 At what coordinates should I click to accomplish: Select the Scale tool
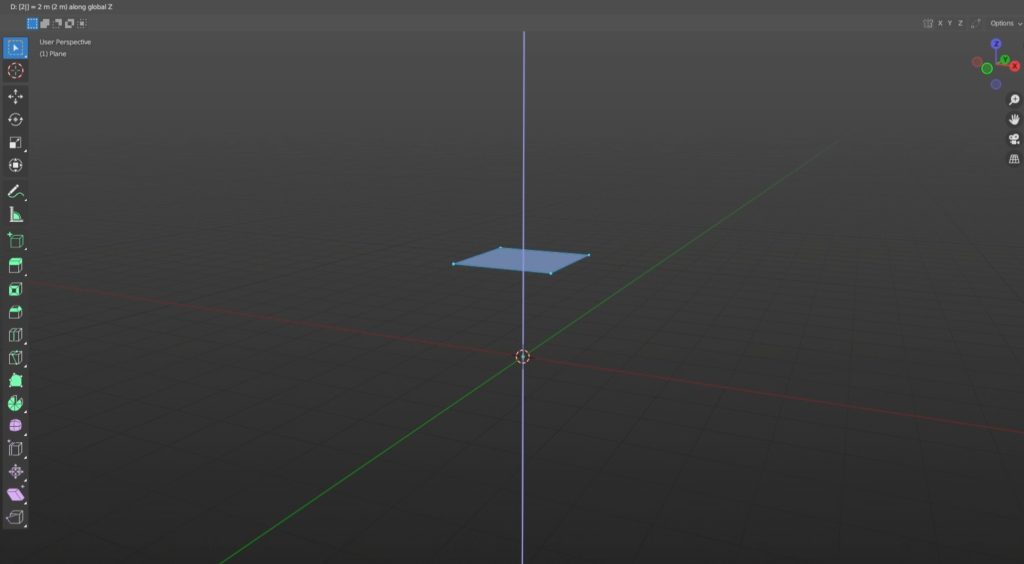coord(15,143)
